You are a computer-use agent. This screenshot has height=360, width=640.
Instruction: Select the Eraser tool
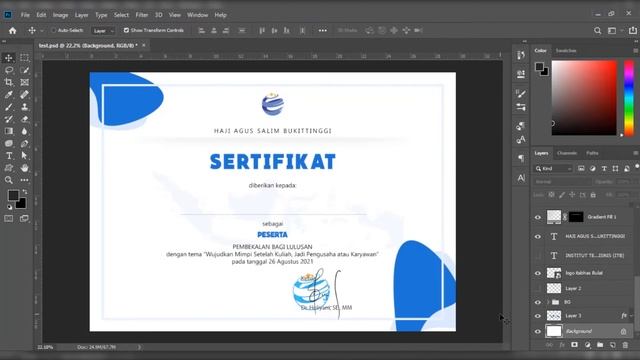point(24,119)
